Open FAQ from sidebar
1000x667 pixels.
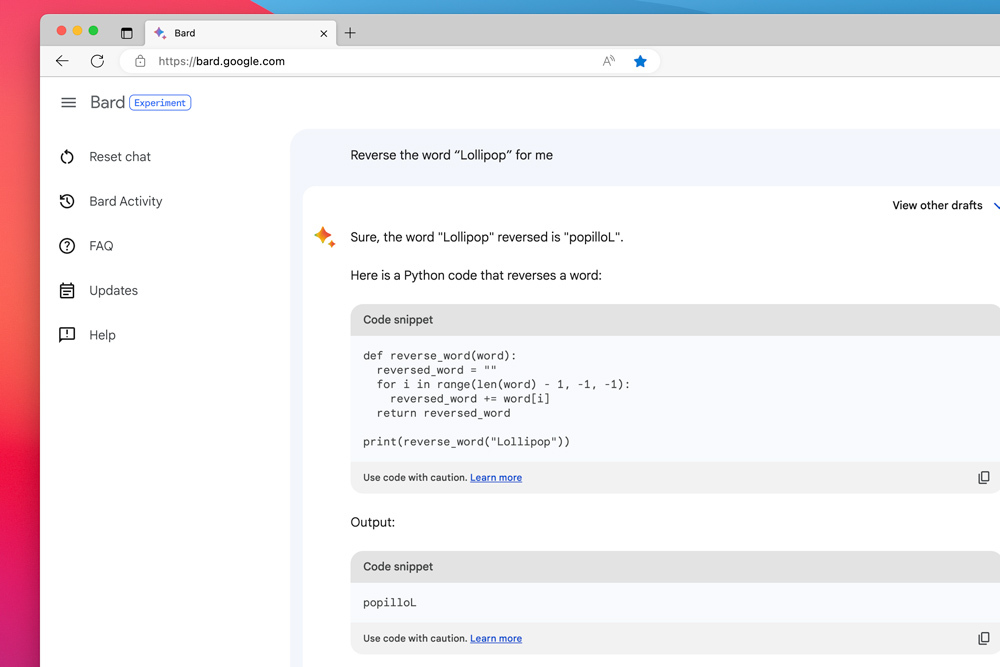101,246
